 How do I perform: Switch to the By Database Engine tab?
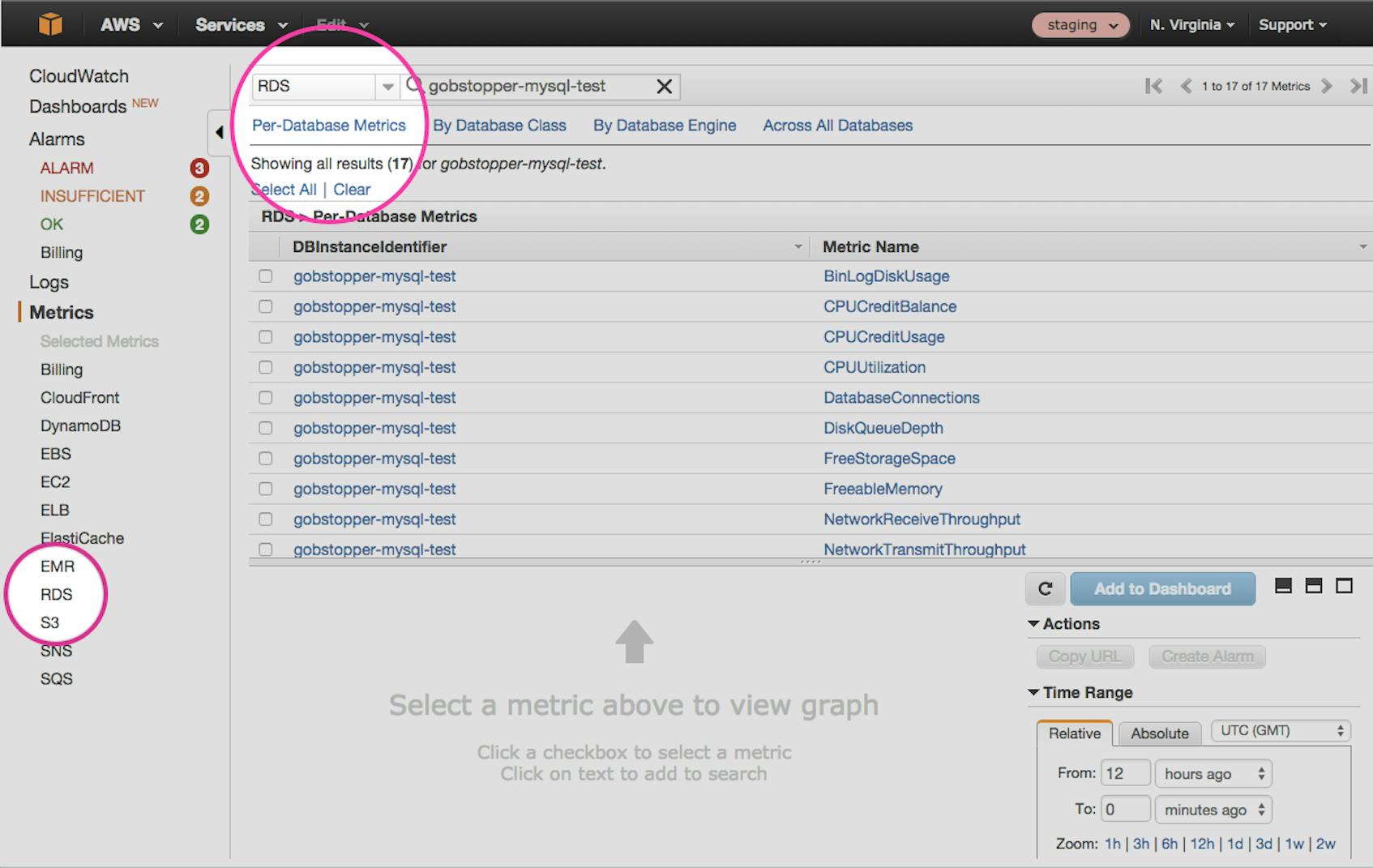click(x=664, y=125)
